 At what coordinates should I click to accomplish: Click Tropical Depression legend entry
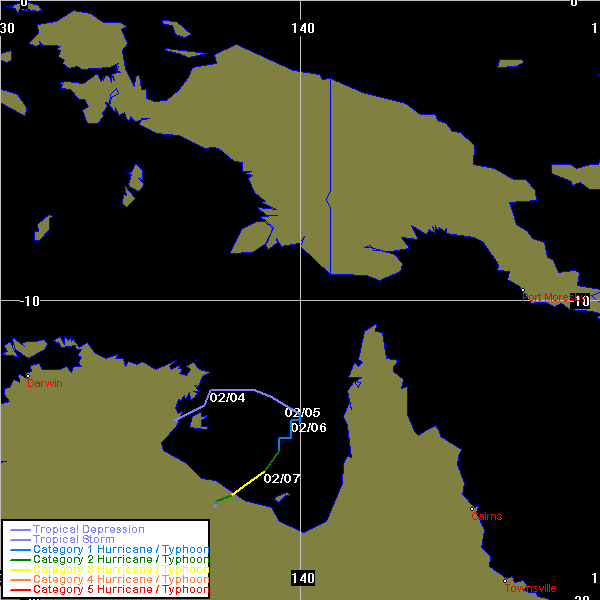click(x=88, y=529)
